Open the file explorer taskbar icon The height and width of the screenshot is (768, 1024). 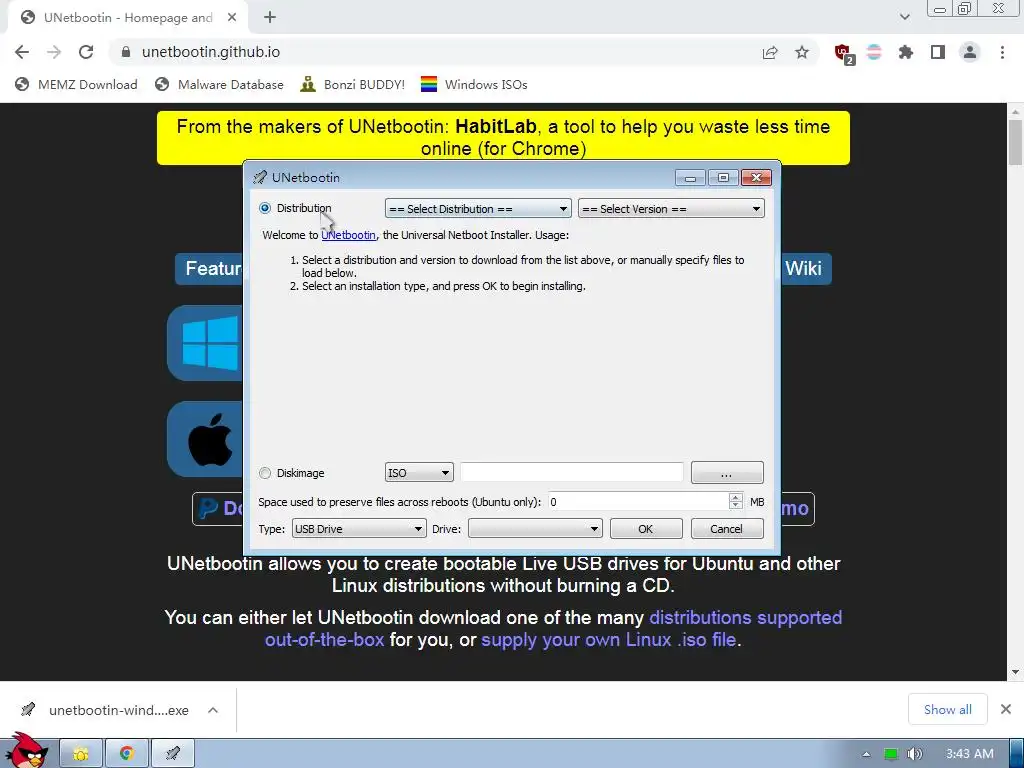tap(81, 754)
